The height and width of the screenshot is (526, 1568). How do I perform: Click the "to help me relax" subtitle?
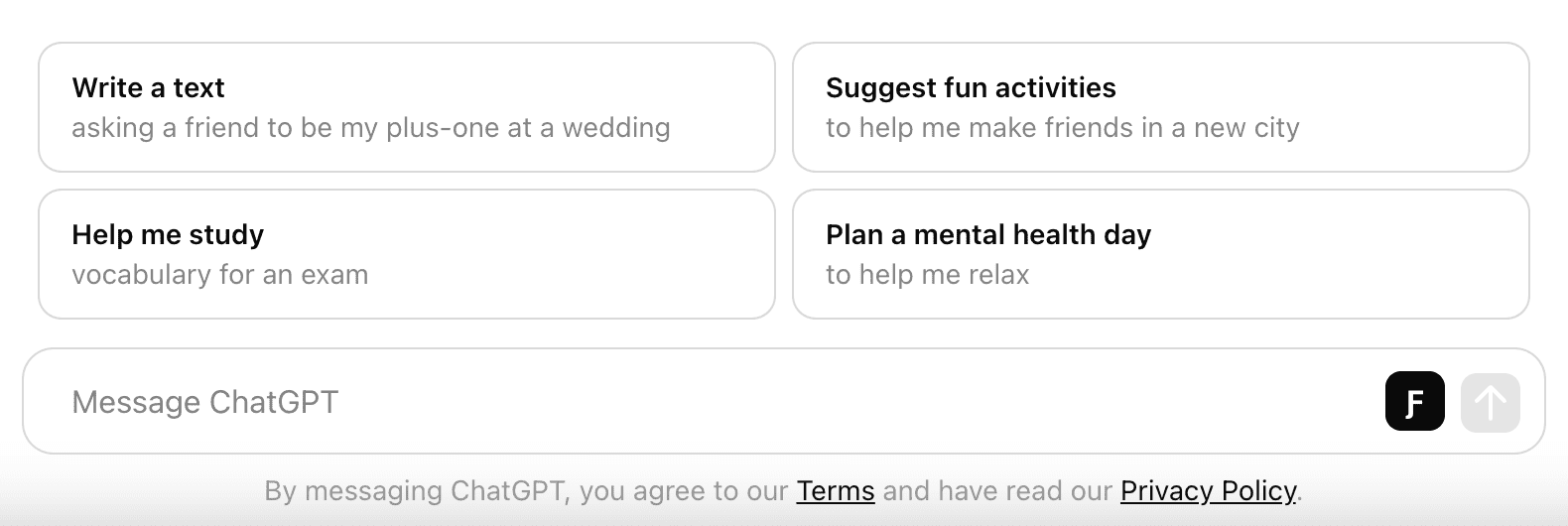coord(927,275)
